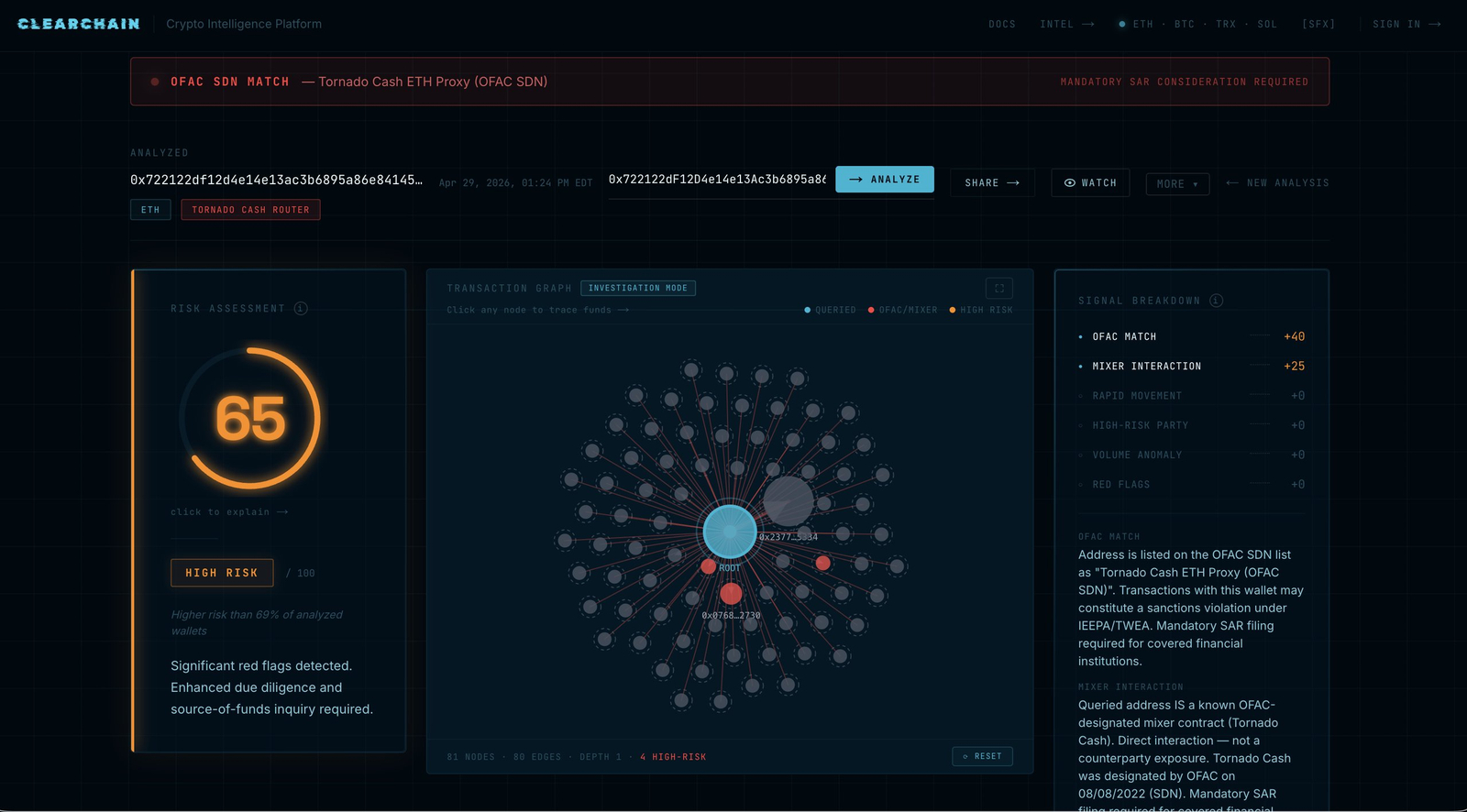This screenshot has height=812, width=1467.
Task: Expand the transaction graph to fullscreen
Action: (x=999, y=288)
